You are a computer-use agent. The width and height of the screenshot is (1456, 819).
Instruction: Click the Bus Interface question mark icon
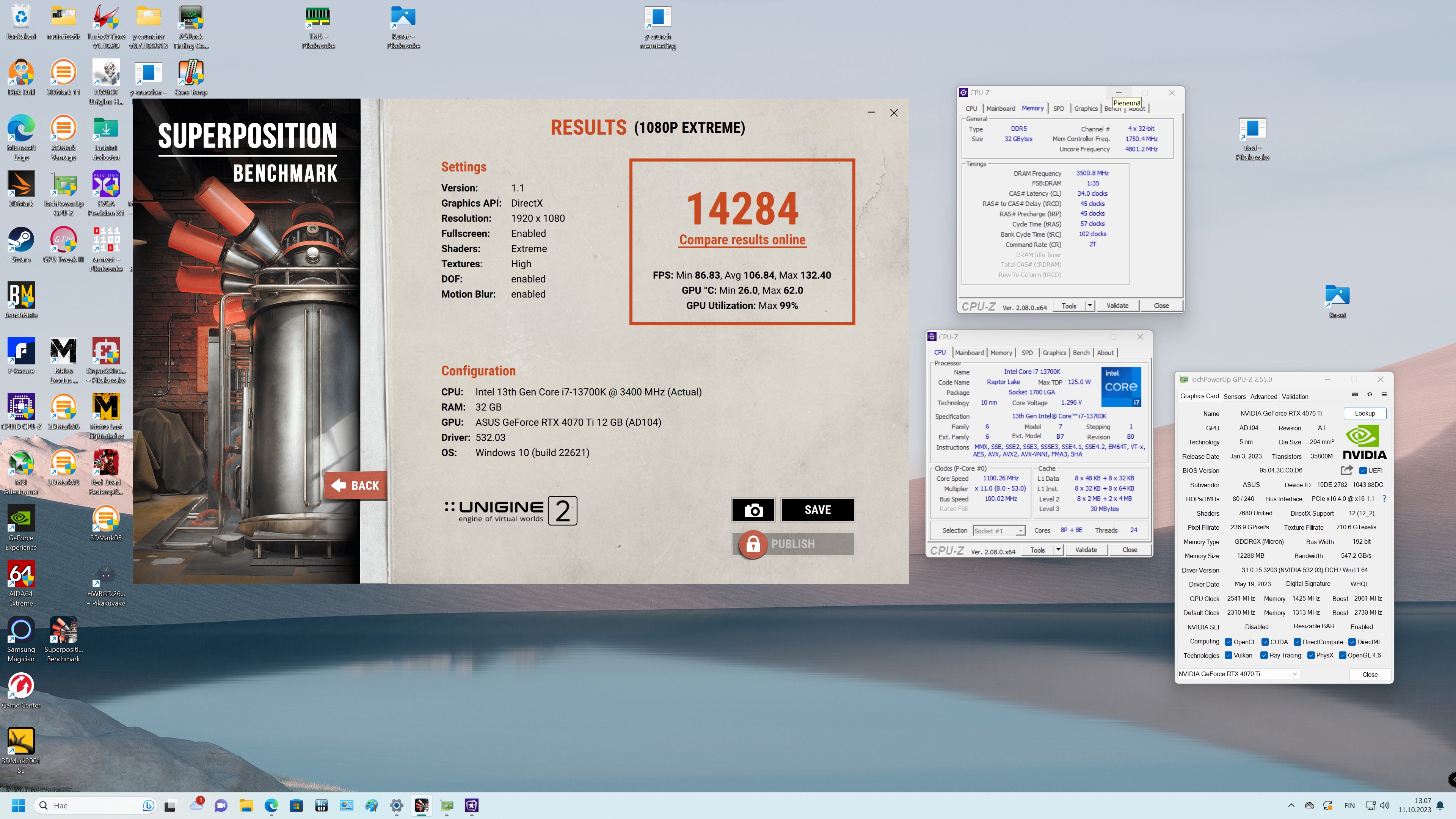coord(1384,499)
